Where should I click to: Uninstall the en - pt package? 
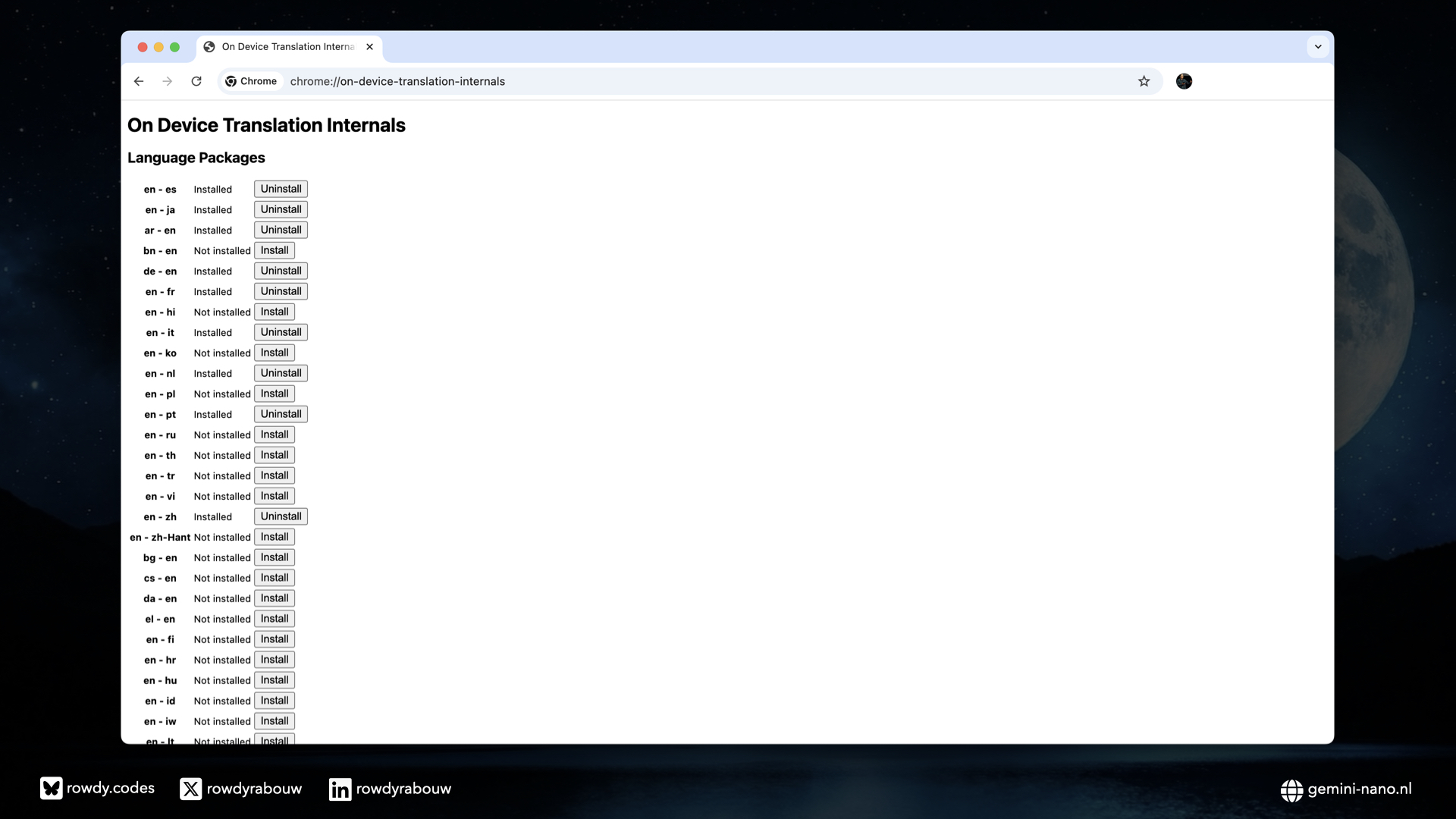(281, 414)
